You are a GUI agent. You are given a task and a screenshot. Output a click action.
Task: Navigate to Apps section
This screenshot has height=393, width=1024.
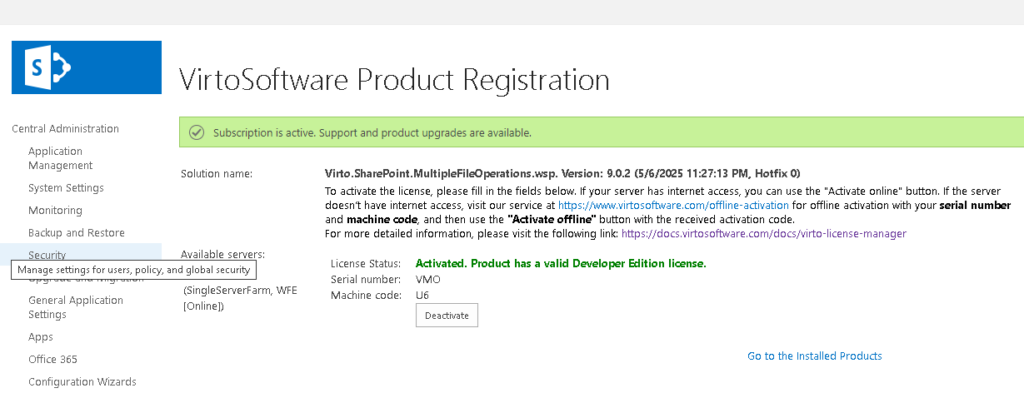coord(40,337)
